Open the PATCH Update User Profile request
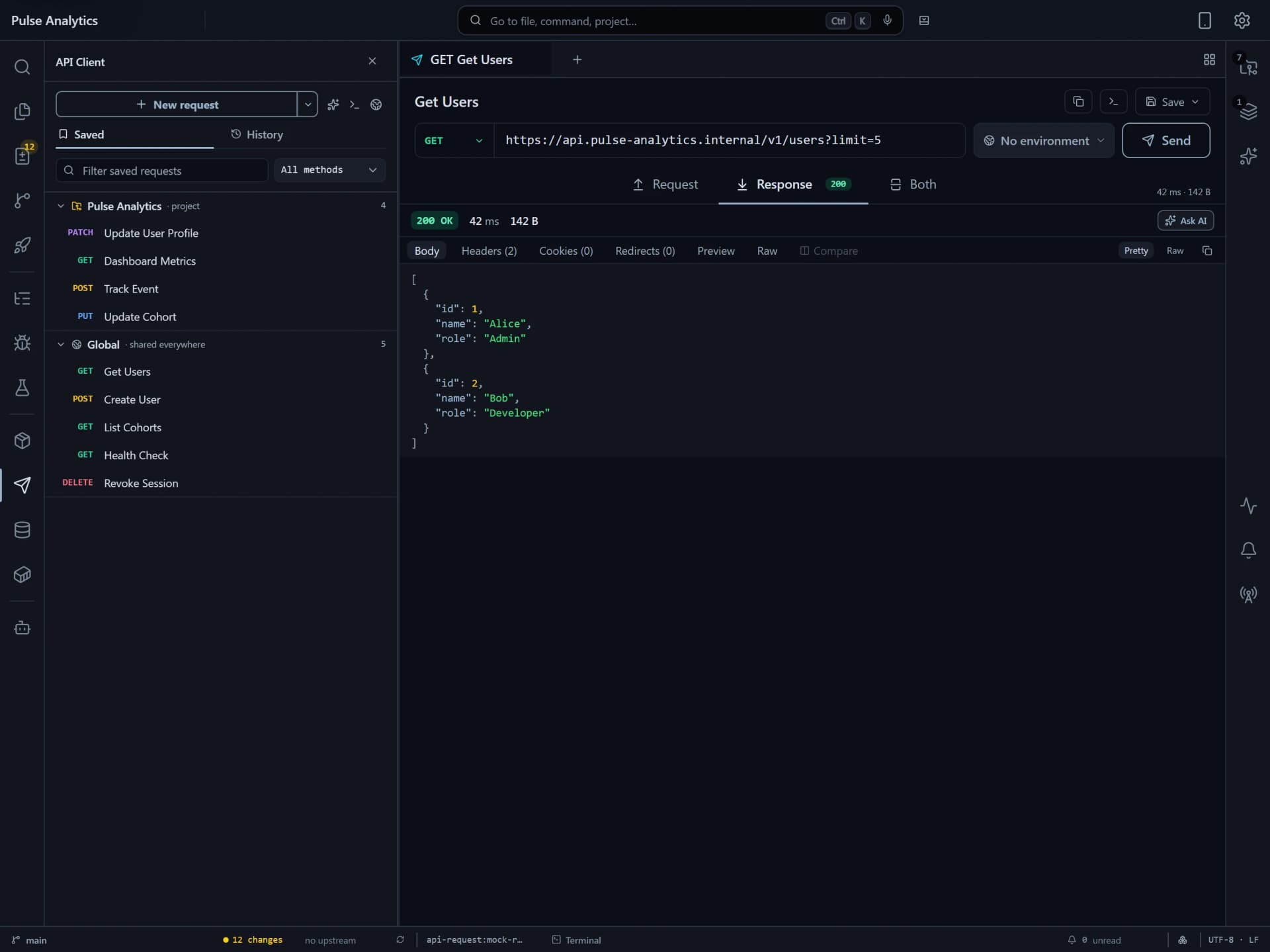 coord(221,233)
